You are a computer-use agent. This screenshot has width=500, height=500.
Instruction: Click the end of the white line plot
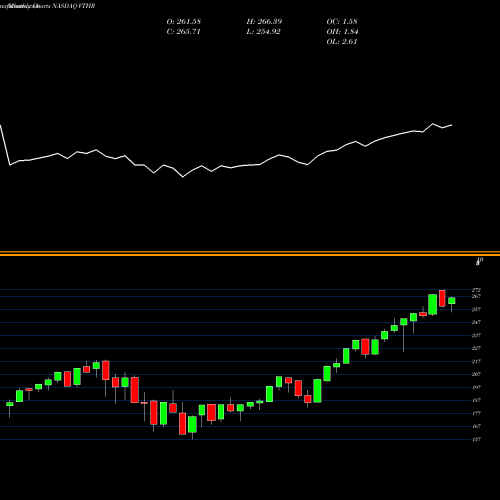coord(452,125)
